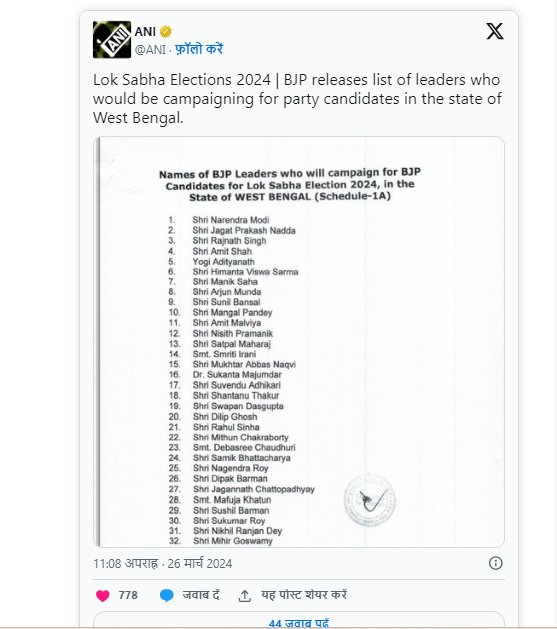
Task: Click the official stamp in the document image
Action: tap(369, 500)
